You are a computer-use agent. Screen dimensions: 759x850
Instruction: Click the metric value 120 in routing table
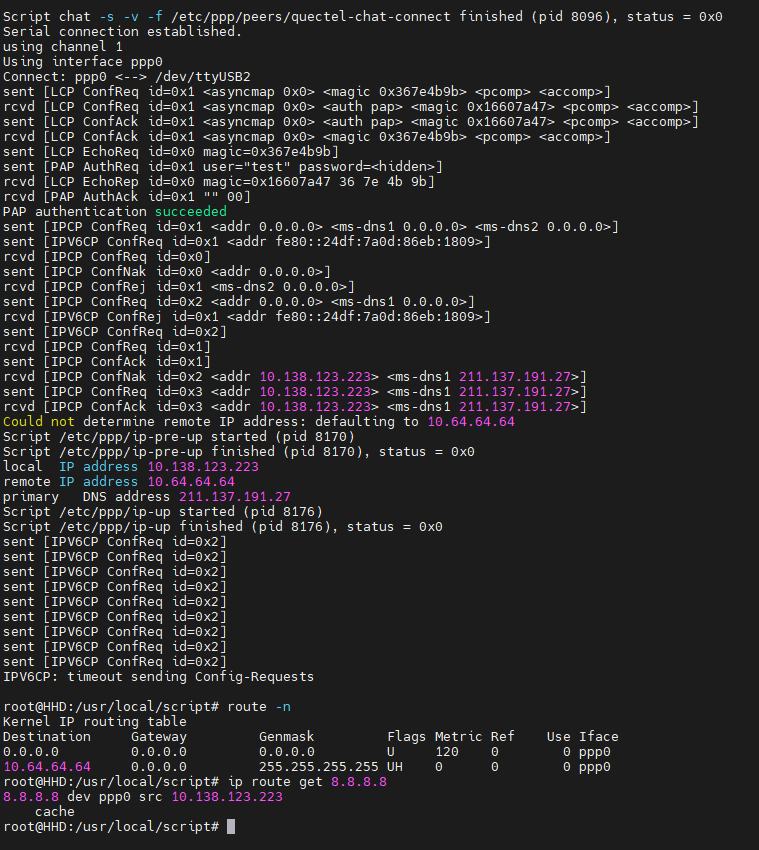click(446, 752)
